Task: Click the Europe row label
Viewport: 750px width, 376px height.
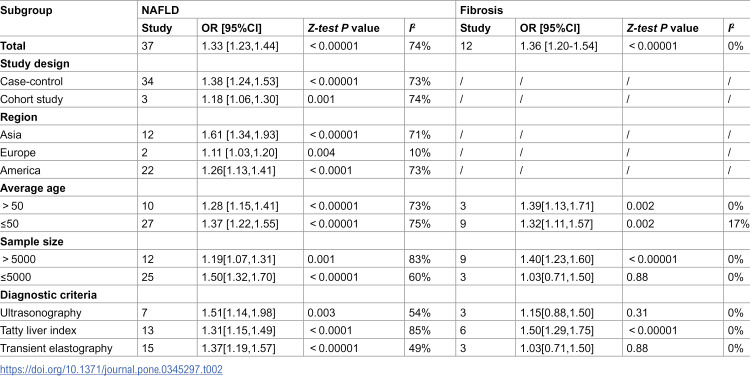Action: (x=18, y=153)
